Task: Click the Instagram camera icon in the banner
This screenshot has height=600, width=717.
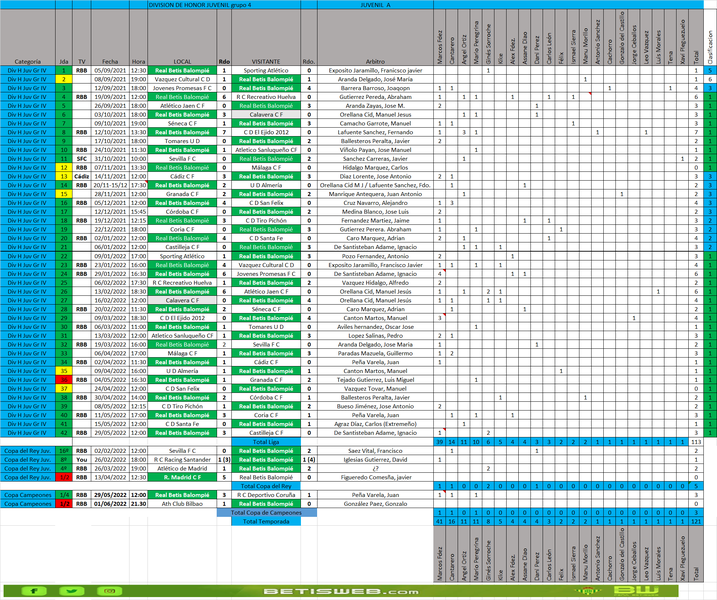Action: click(109, 591)
